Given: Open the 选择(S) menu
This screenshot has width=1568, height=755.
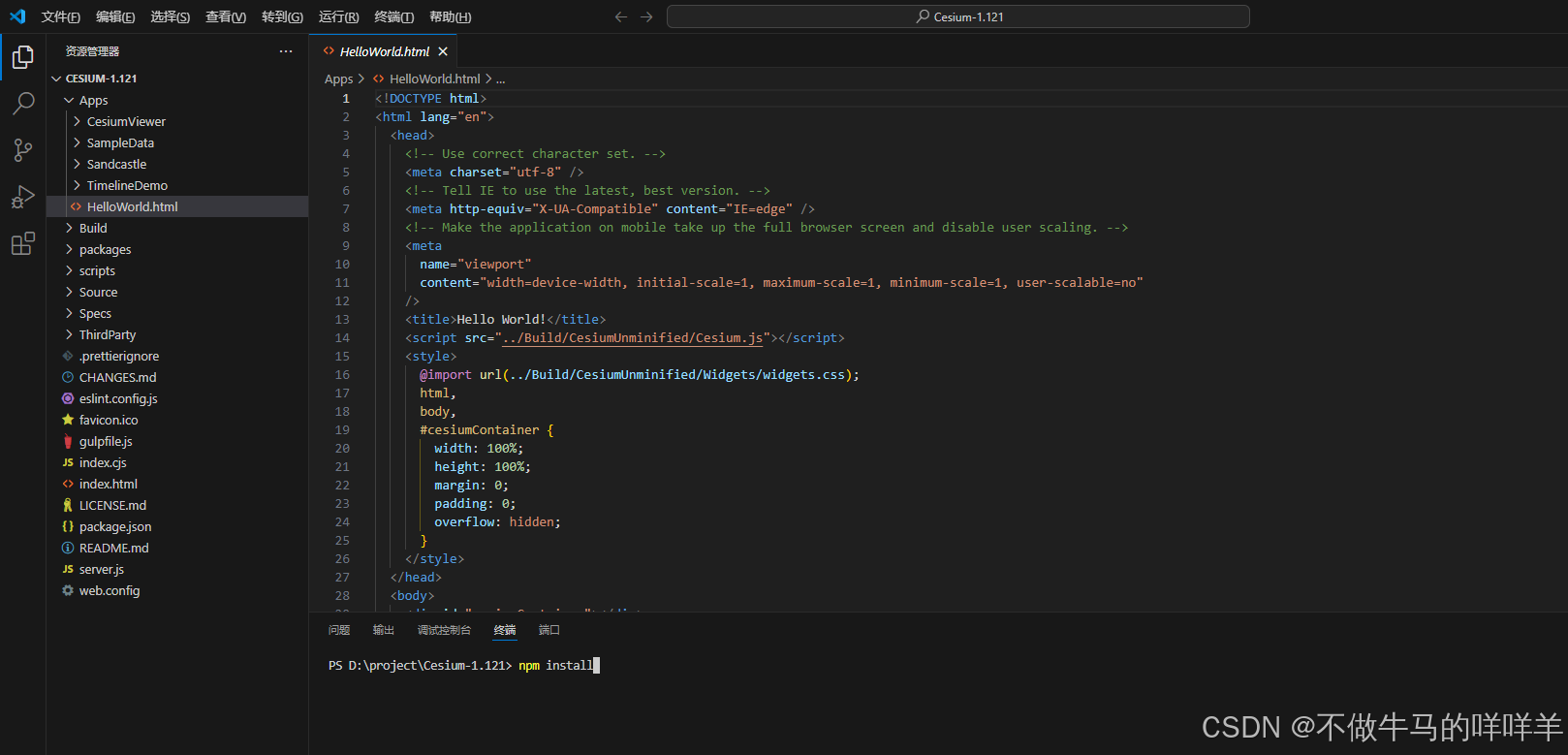Looking at the screenshot, I should click(170, 16).
